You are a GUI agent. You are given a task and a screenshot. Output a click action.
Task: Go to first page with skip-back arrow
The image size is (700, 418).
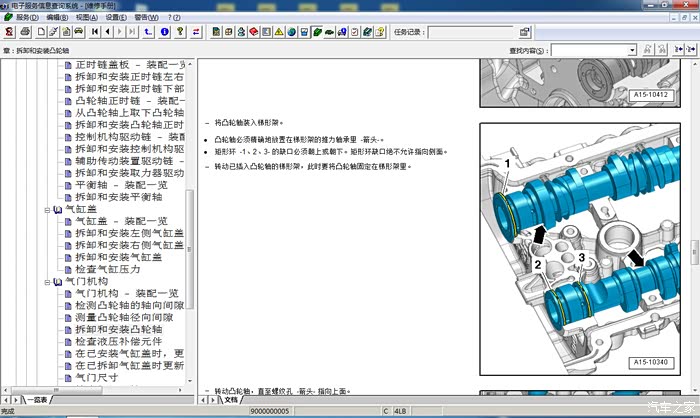coord(95,32)
